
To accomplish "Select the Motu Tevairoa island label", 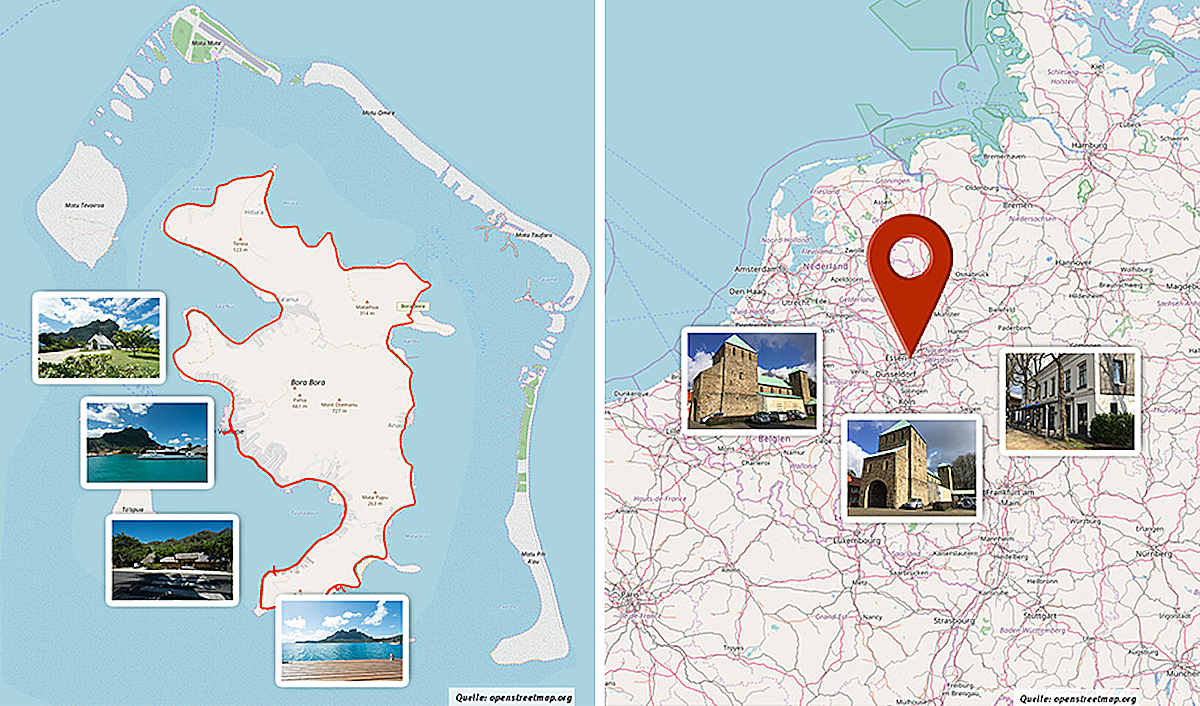I will tap(84, 203).
